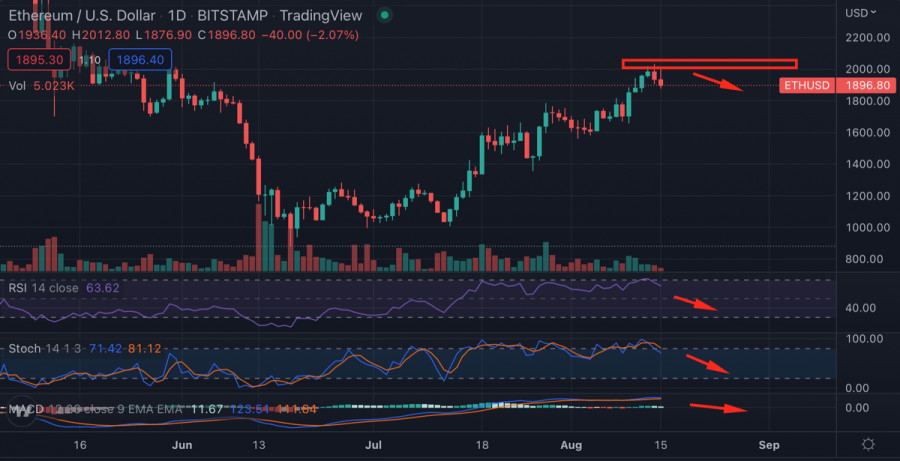Click red arrow in RSI pane
Image resolution: width=900 pixels, height=461 pixels.
click(x=695, y=304)
